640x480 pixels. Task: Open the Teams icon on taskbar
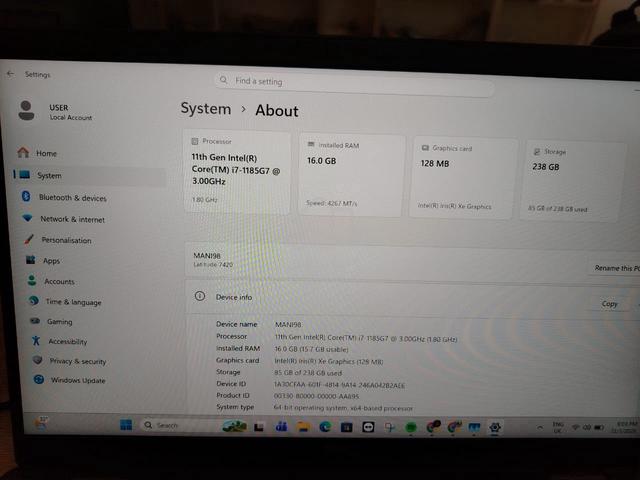281,427
